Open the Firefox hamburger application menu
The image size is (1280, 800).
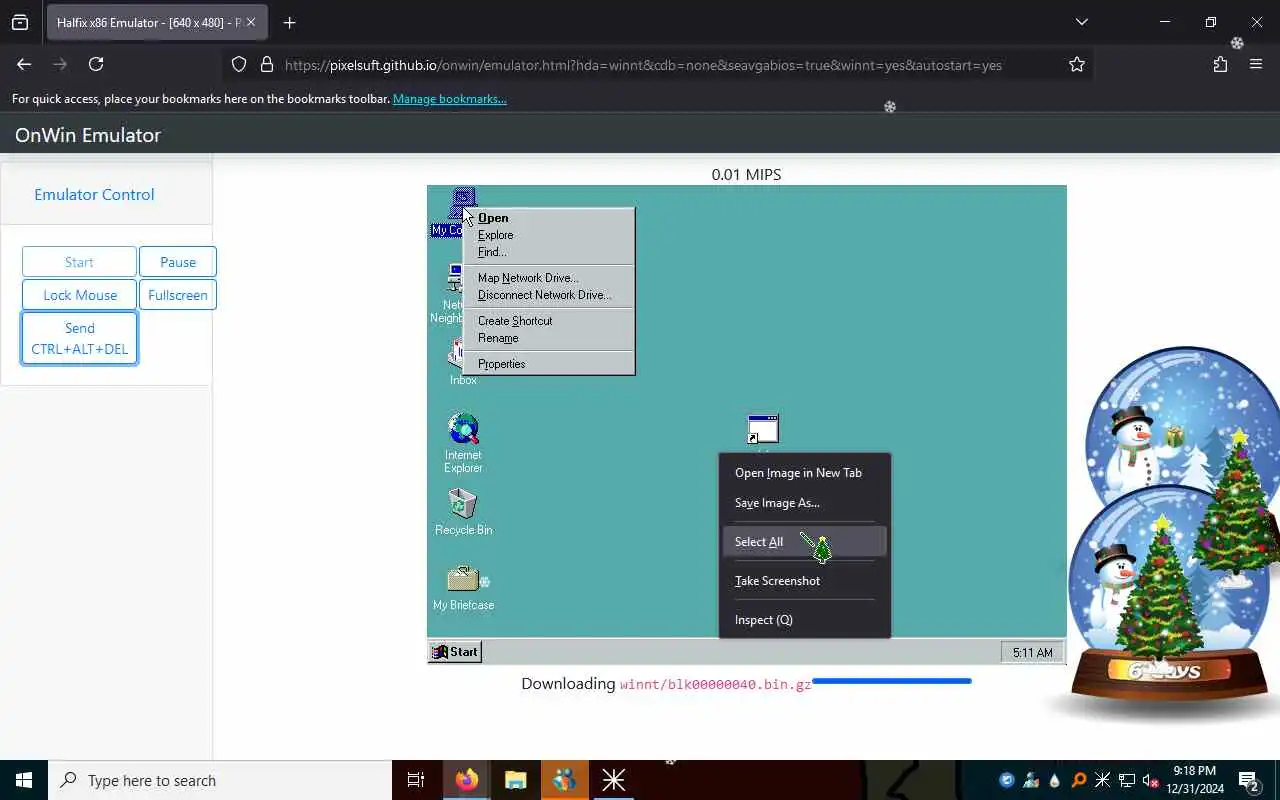click(1256, 64)
